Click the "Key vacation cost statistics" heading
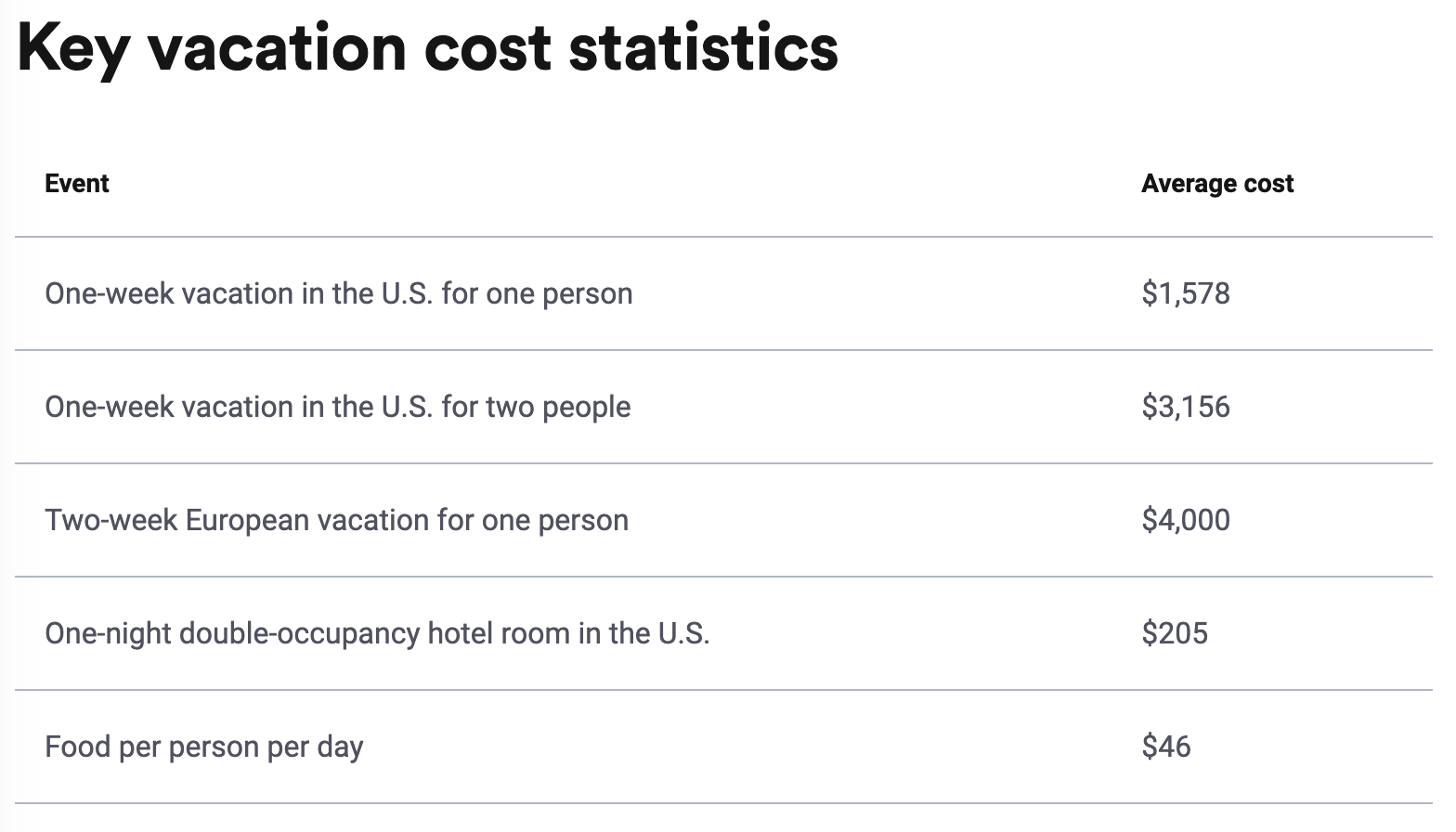Image resolution: width=1456 pixels, height=832 pixels. [428, 47]
